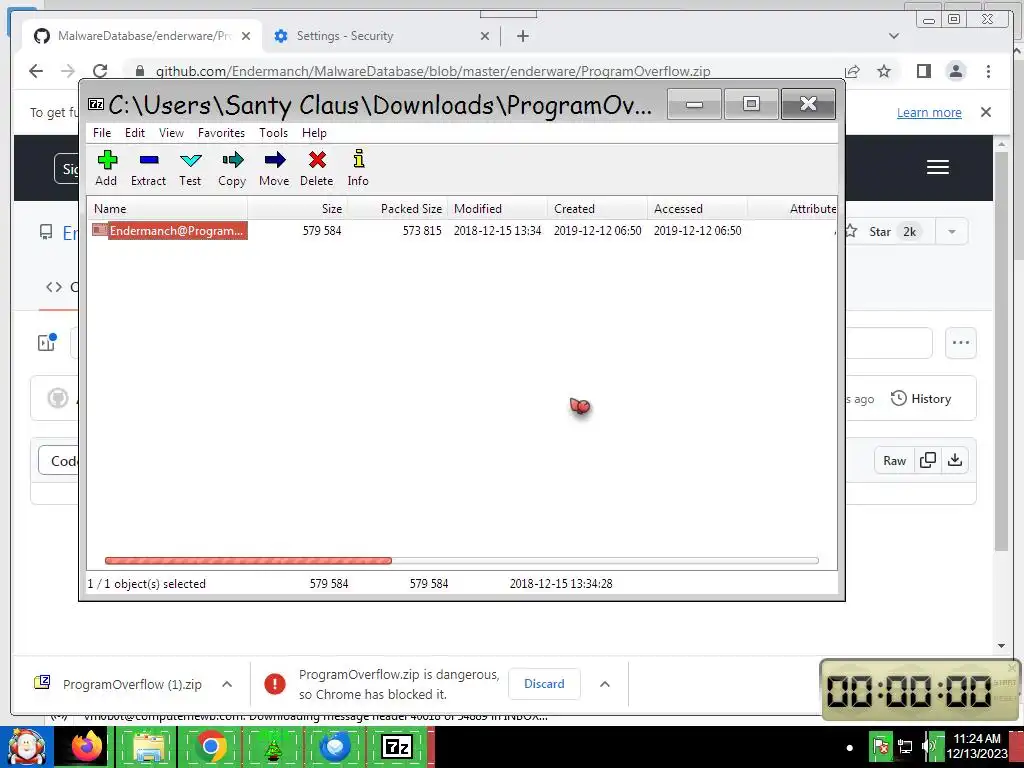Switch to the MalwareDatabase GitHub tab in Chrome
The image size is (1024, 768).
pos(143,36)
